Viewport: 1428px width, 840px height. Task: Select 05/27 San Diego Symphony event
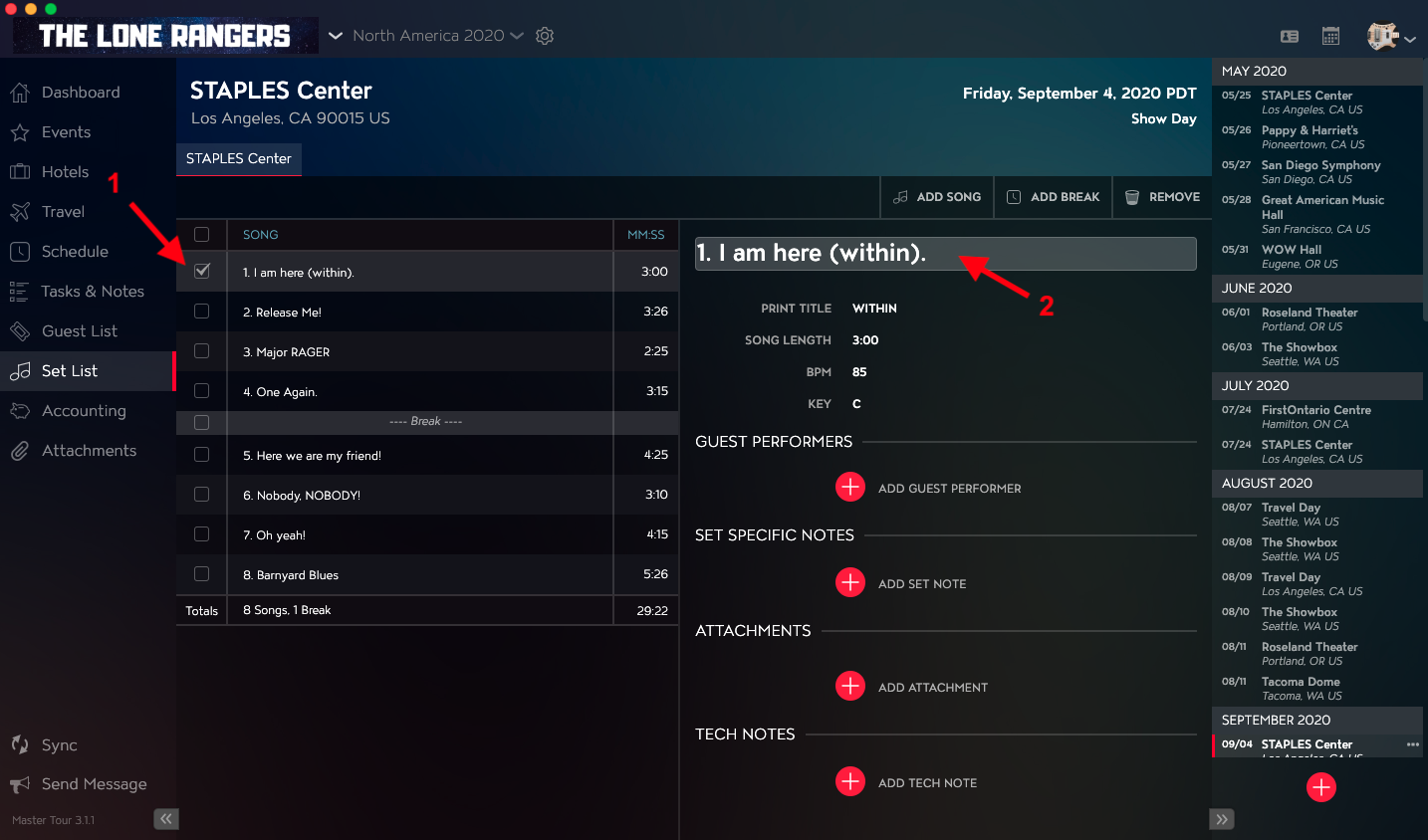click(x=1316, y=172)
